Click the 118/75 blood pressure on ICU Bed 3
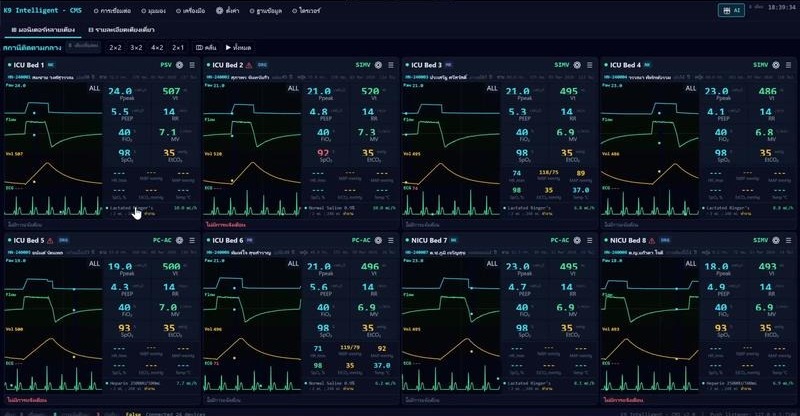 [548, 173]
